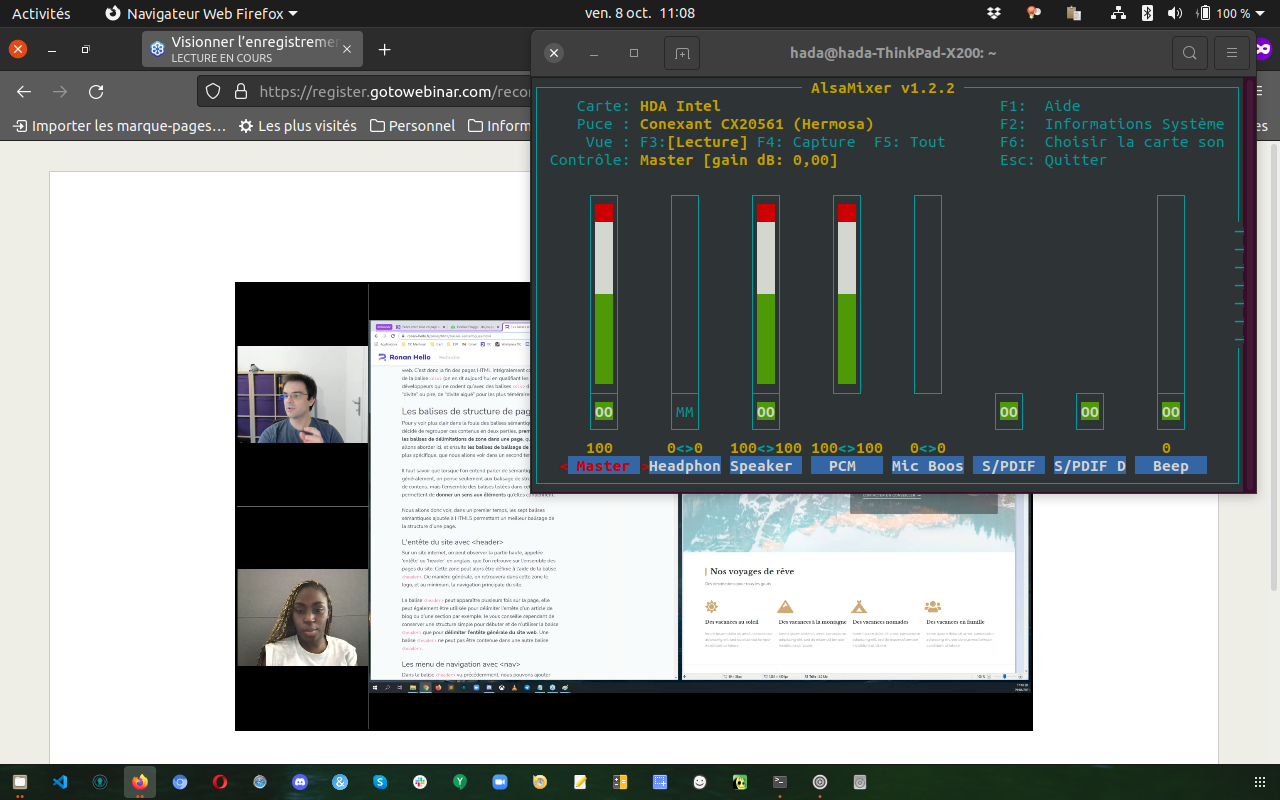Viewport: 1280px width, 800px height.
Task: Click the female presenter webcam thumbnail
Action: [302, 618]
